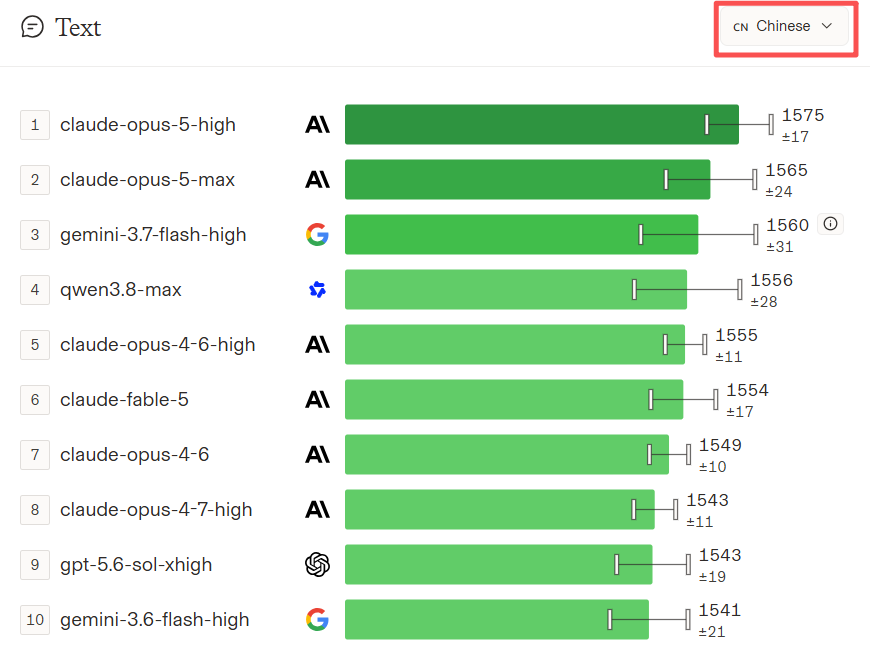Click the Anthropic logo beside claude-opus-5-high
Screen dimensions: 870x656
[x=317, y=124]
